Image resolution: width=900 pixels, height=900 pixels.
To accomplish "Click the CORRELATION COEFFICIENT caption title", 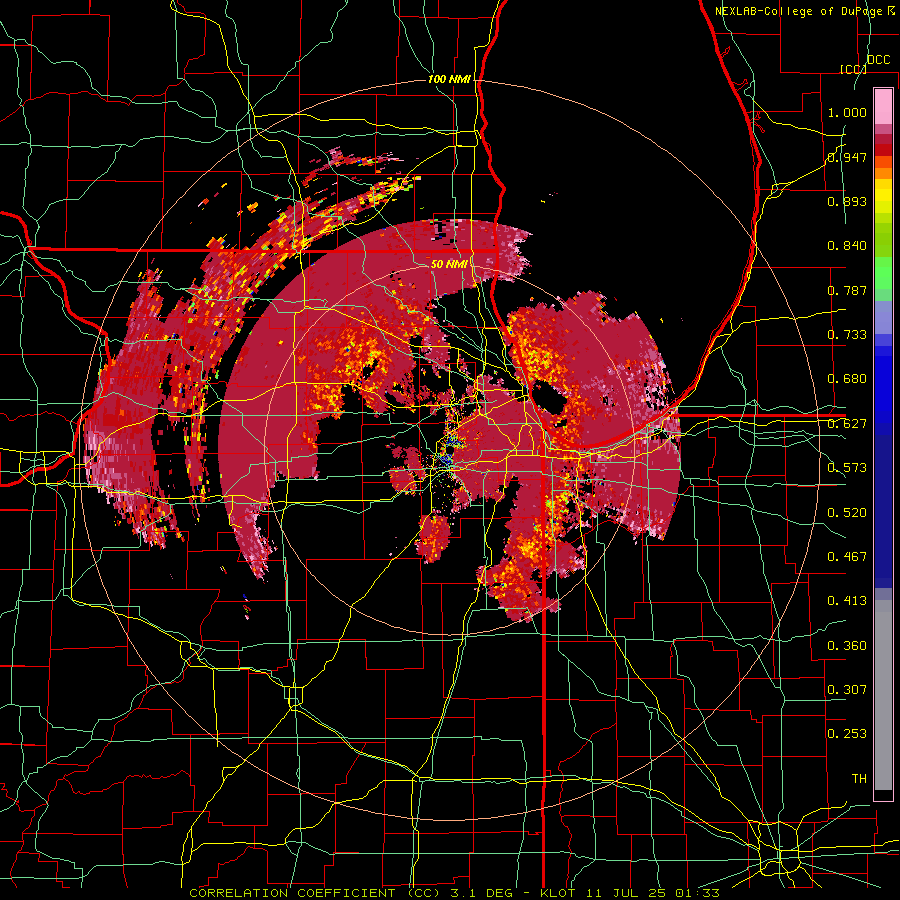I will click(292, 893).
